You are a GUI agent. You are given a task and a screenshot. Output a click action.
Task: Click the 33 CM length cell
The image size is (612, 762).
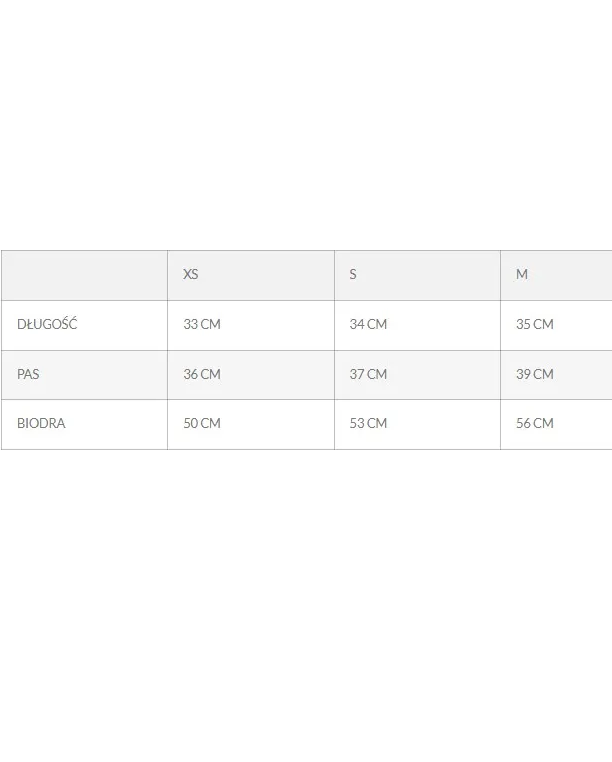[x=202, y=324]
